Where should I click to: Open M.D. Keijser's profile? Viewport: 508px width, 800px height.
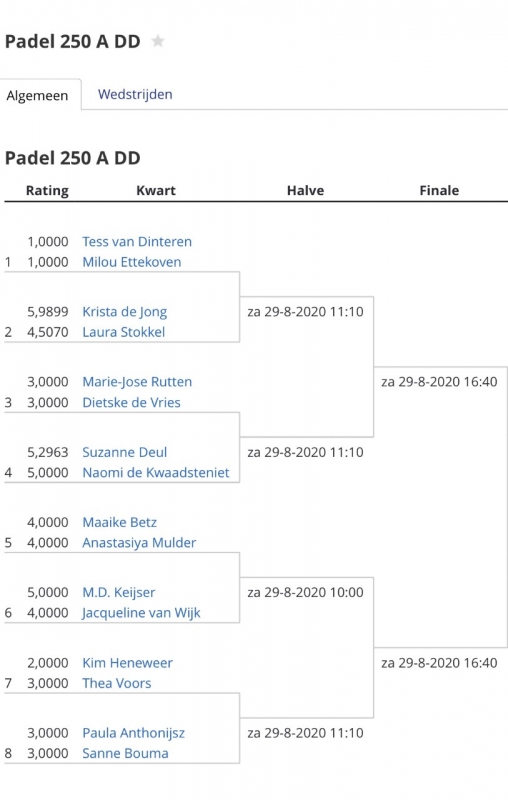click(119, 592)
